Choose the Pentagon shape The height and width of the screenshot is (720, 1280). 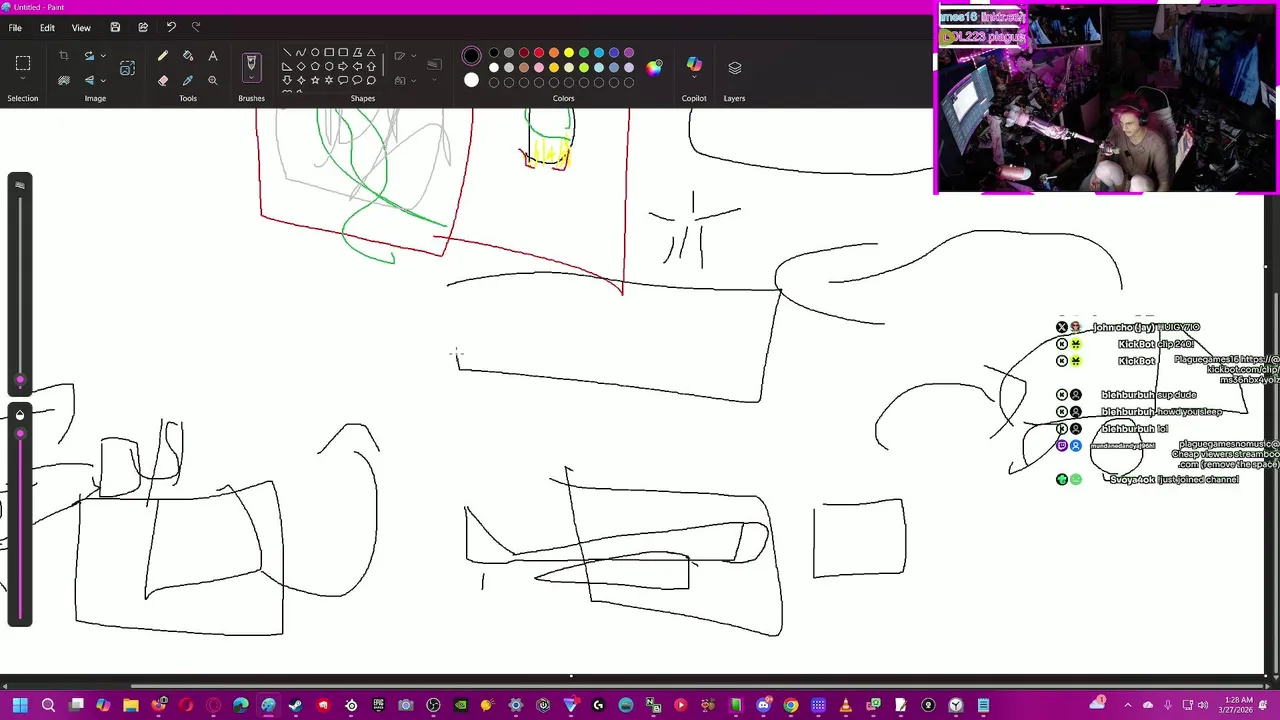click(x=315, y=66)
